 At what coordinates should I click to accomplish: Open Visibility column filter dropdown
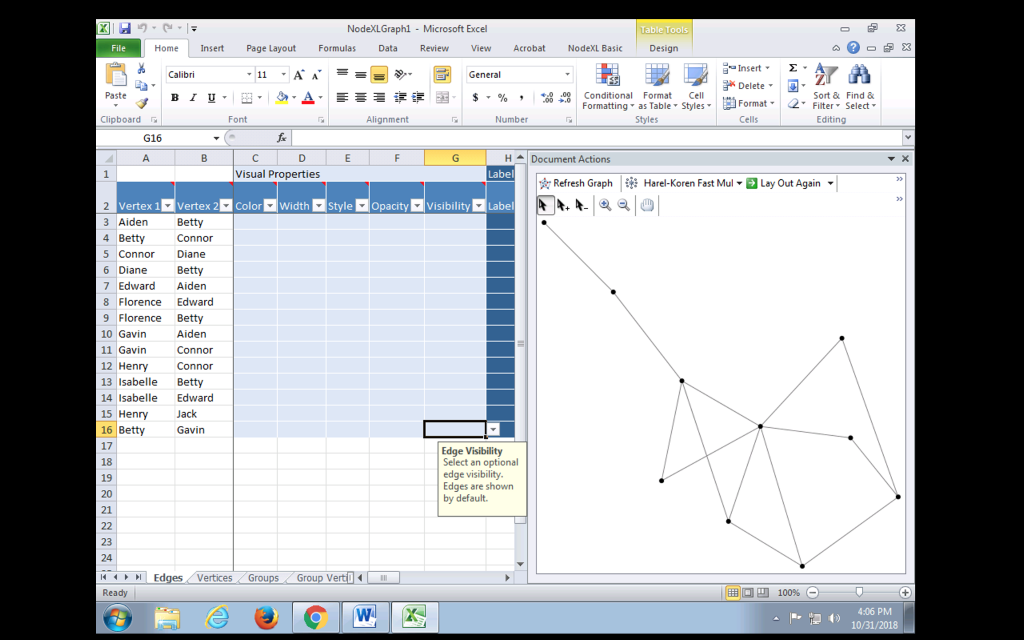tap(479, 206)
